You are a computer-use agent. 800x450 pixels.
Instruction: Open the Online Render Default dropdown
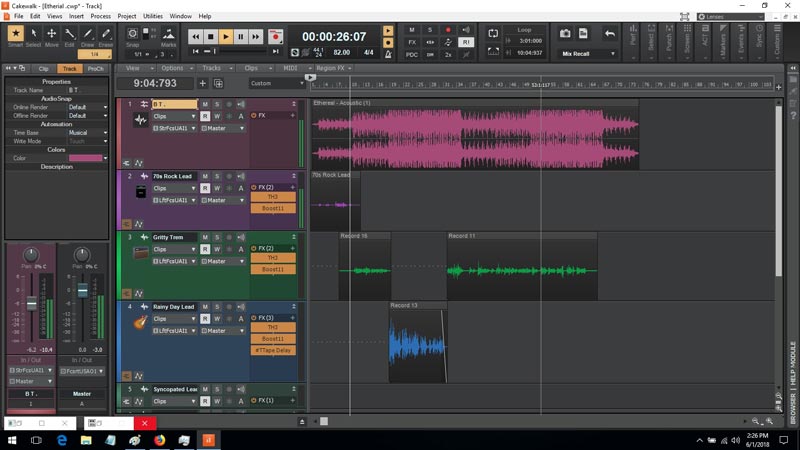click(x=88, y=107)
